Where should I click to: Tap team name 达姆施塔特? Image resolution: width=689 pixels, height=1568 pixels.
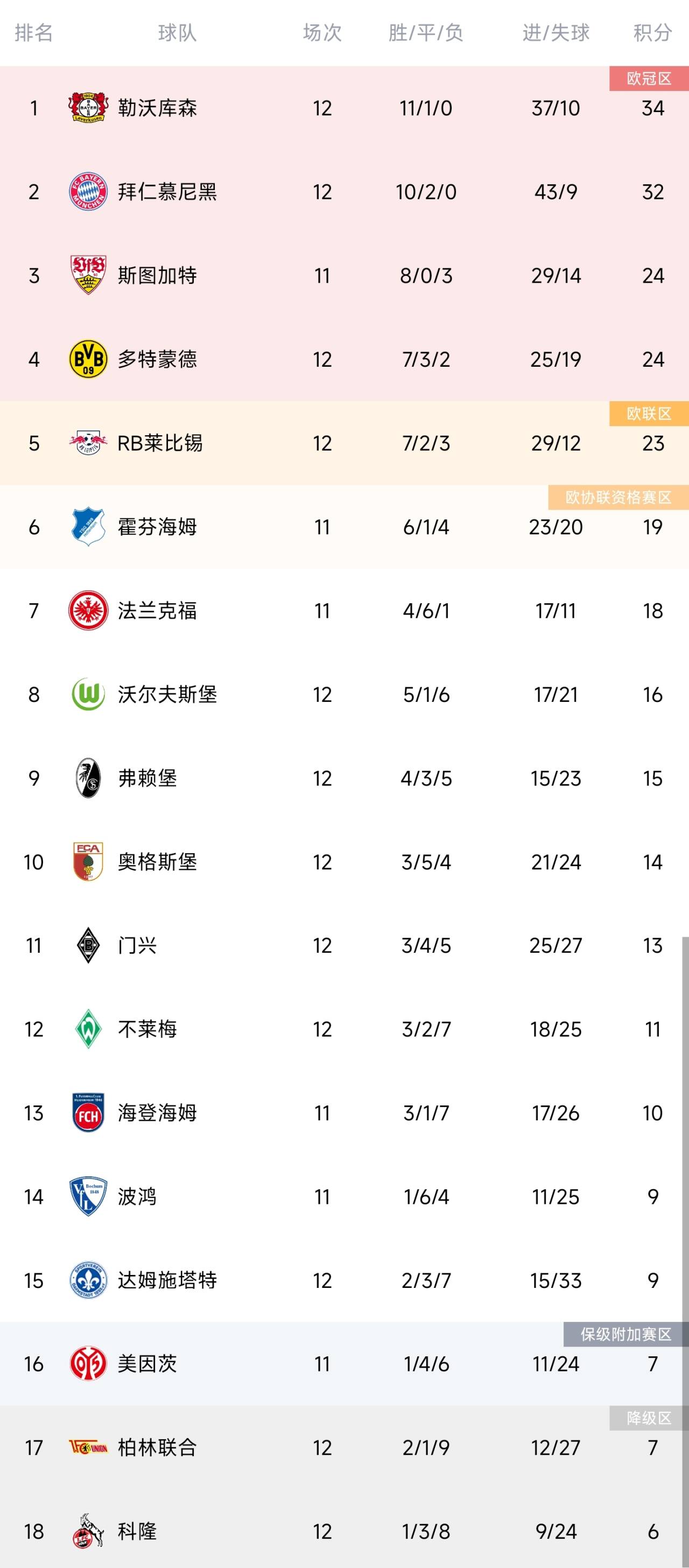167,1280
